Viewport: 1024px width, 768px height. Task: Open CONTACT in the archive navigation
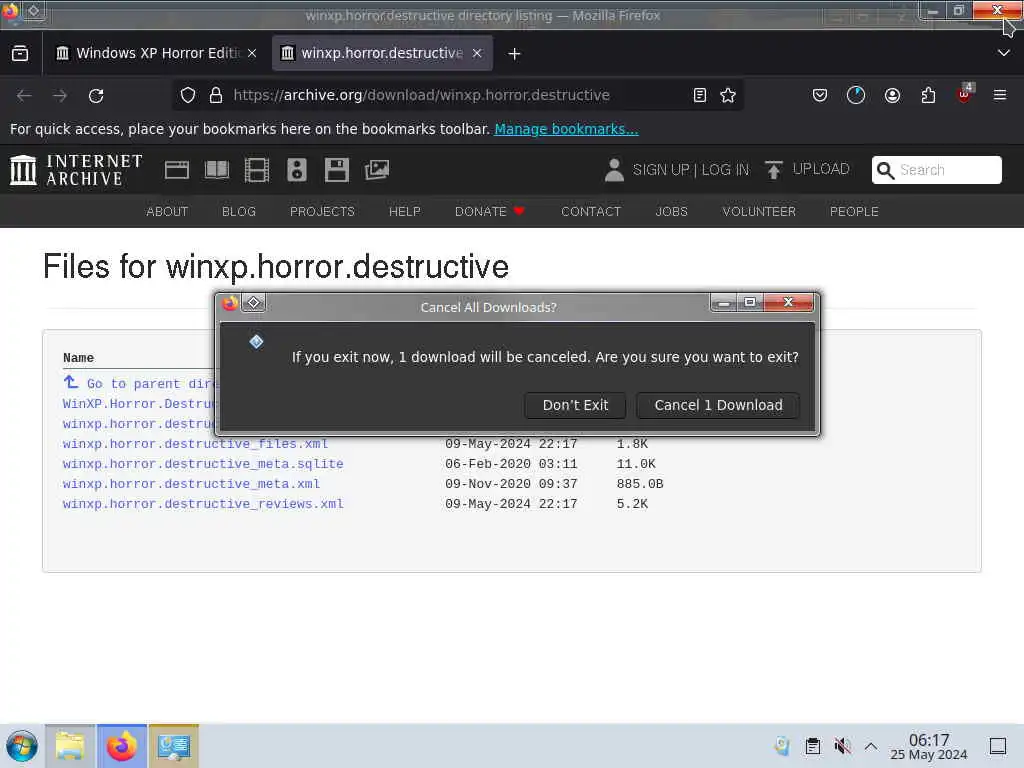point(590,212)
